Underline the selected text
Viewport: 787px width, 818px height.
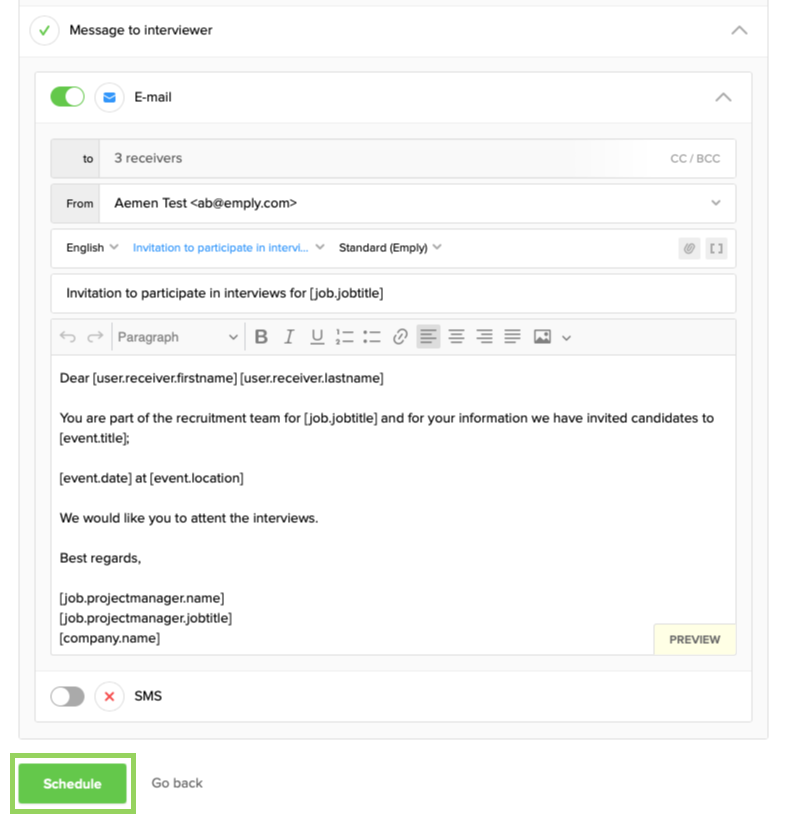click(x=317, y=337)
